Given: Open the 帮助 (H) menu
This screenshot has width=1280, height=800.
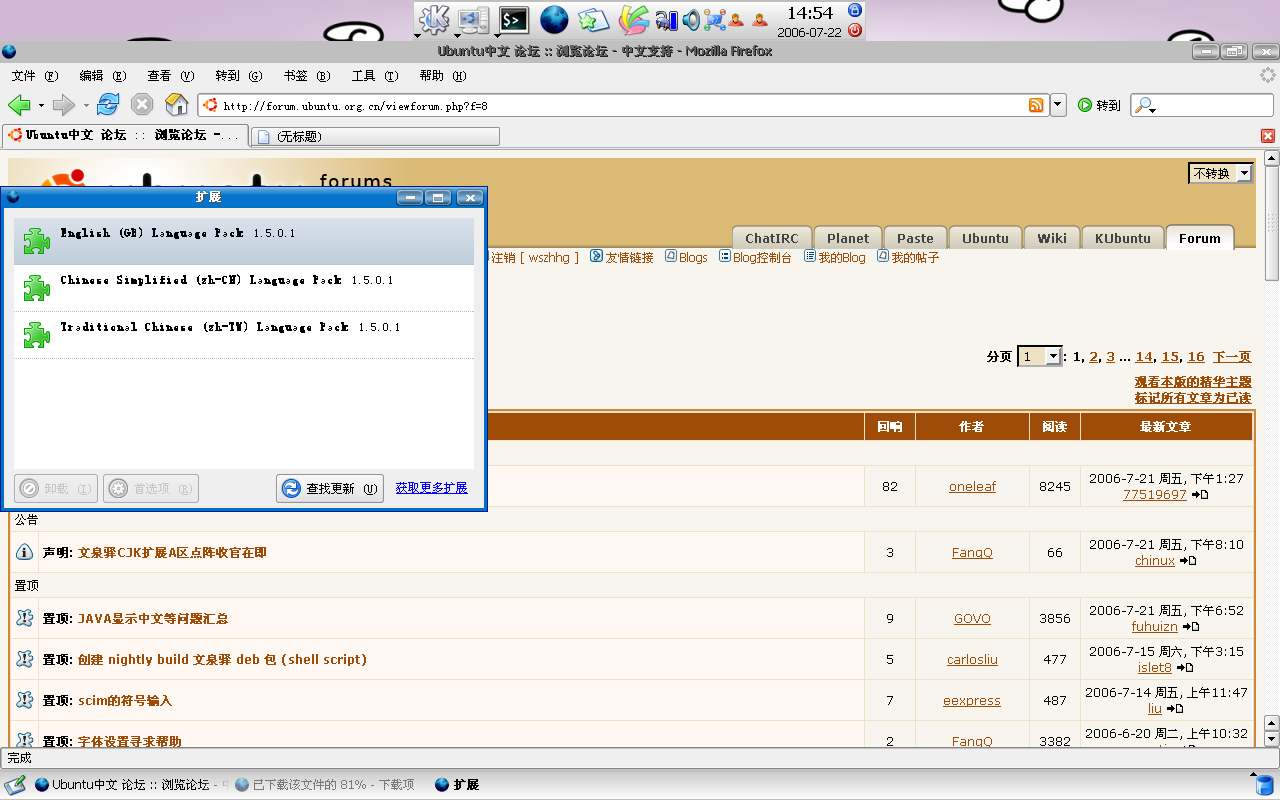Looking at the screenshot, I should 443,76.
